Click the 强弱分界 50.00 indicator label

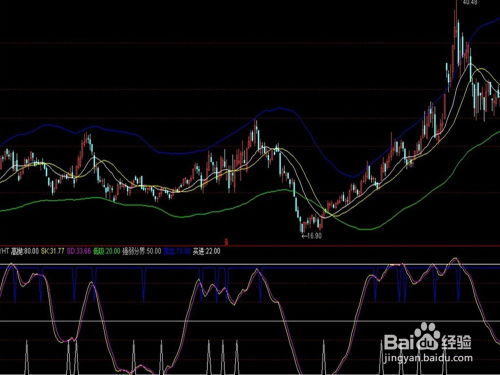[x=142, y=251]
